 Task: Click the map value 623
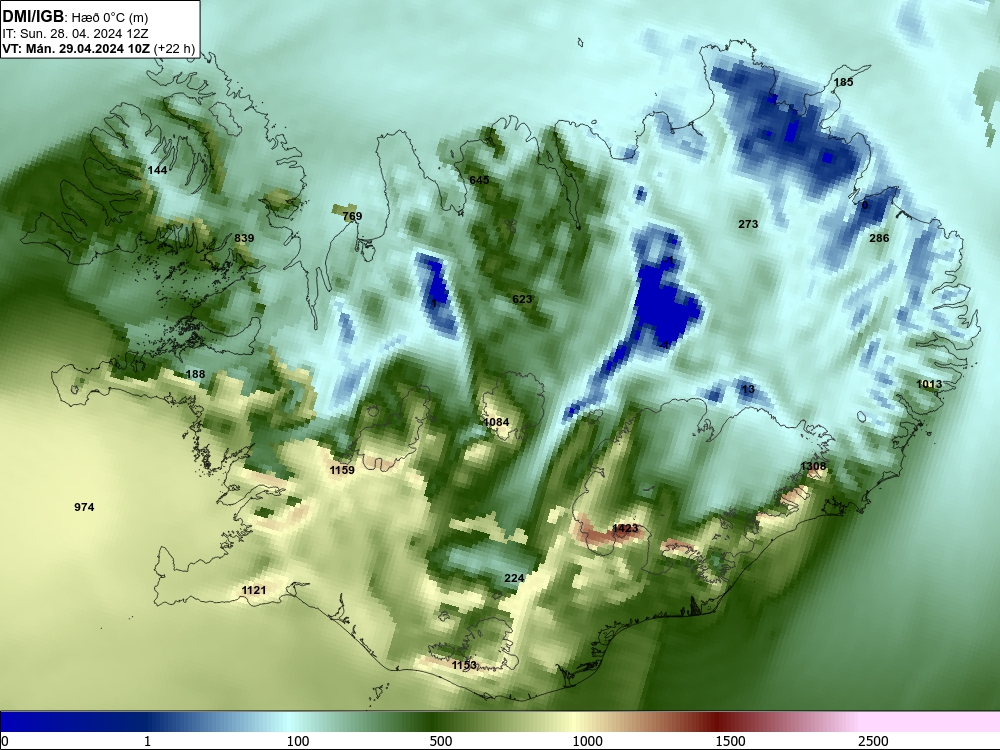click(522, 299)
